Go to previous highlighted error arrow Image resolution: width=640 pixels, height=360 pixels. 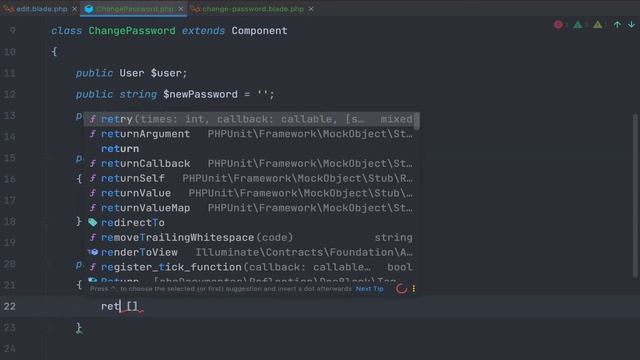(617, 25)
